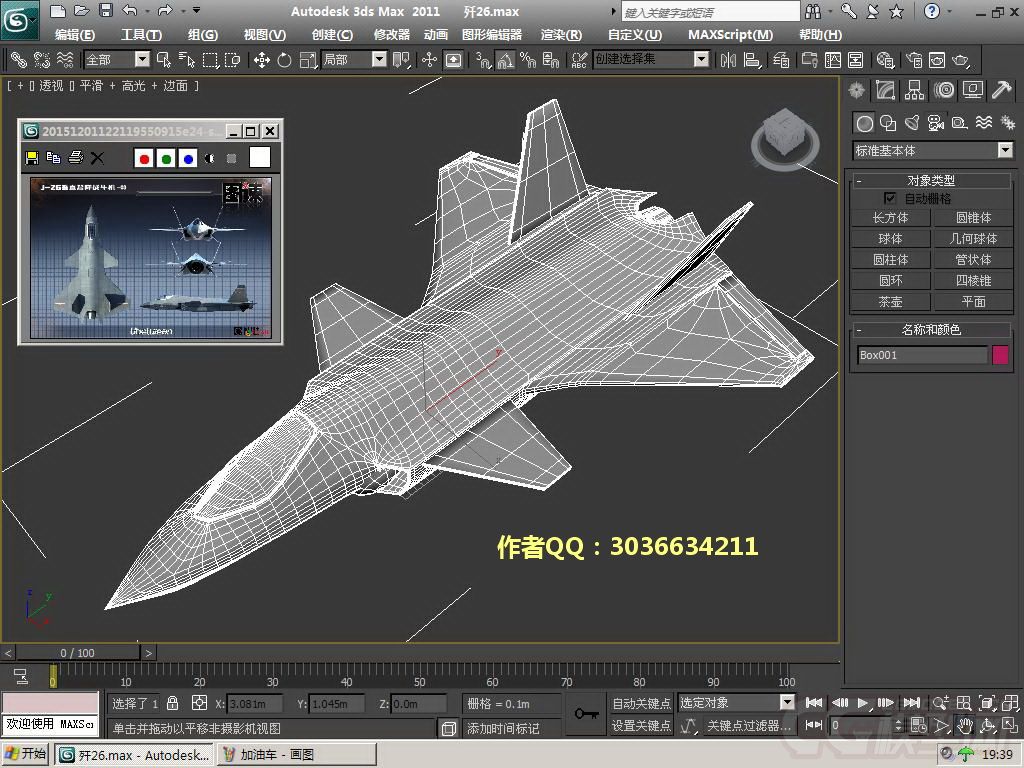This screenshot has width=1024, height=768.
Task: Click the 球体 Sphere creation button
Action: click(890, 238)
